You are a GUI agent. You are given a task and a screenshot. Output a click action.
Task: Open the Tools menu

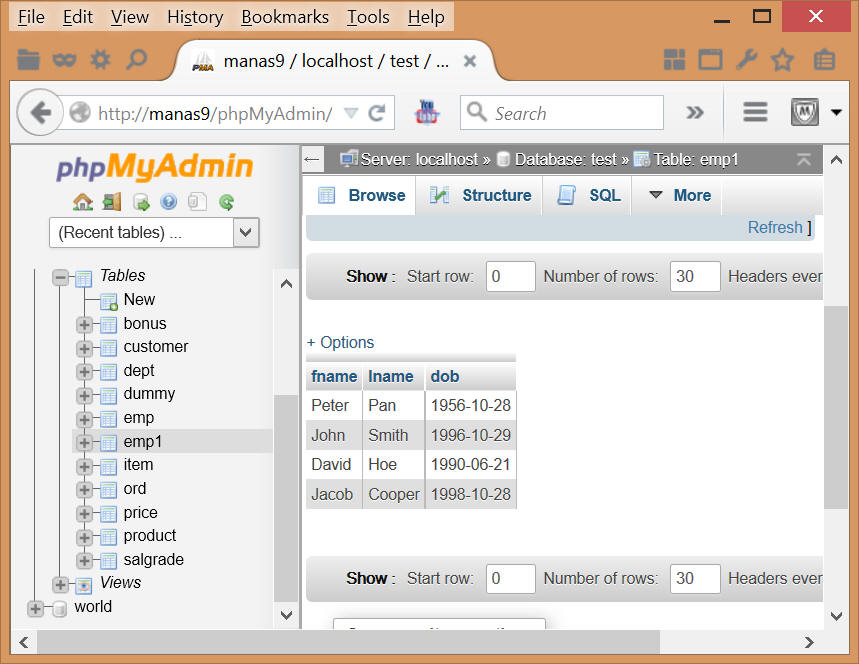pyautogui.click(x=368, y=17)
